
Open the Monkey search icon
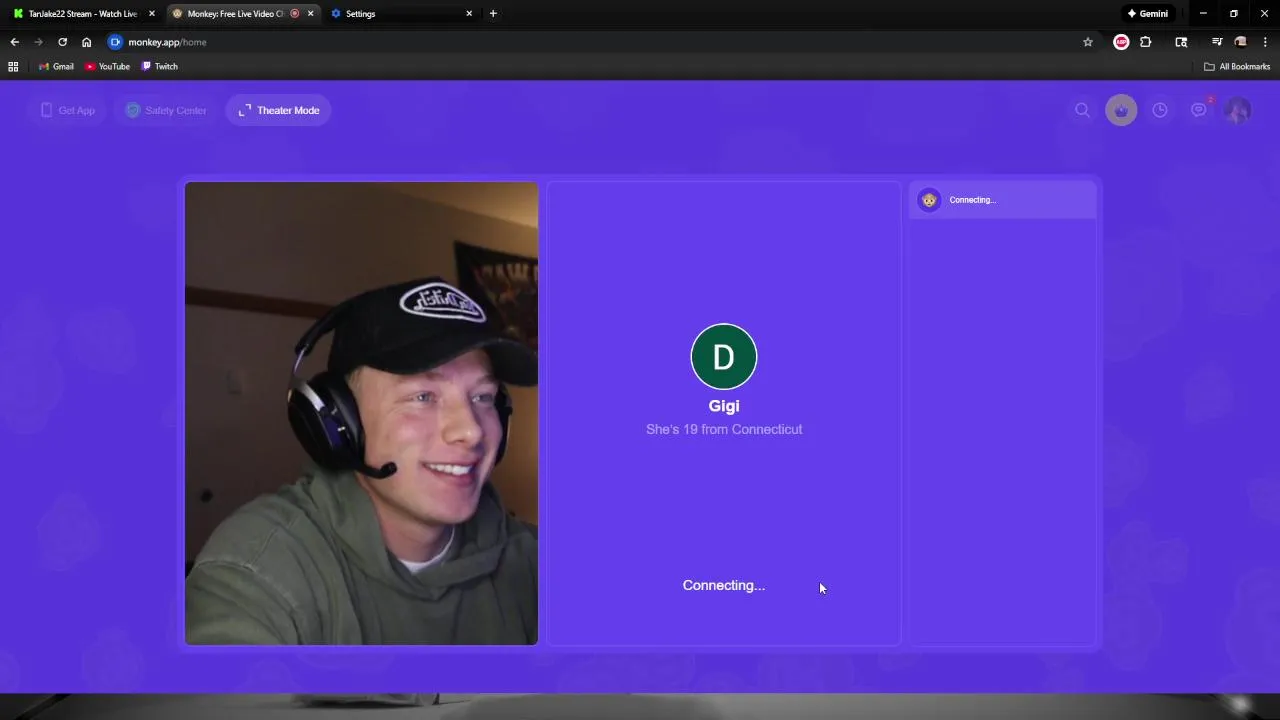click(x=1082, y=110)
